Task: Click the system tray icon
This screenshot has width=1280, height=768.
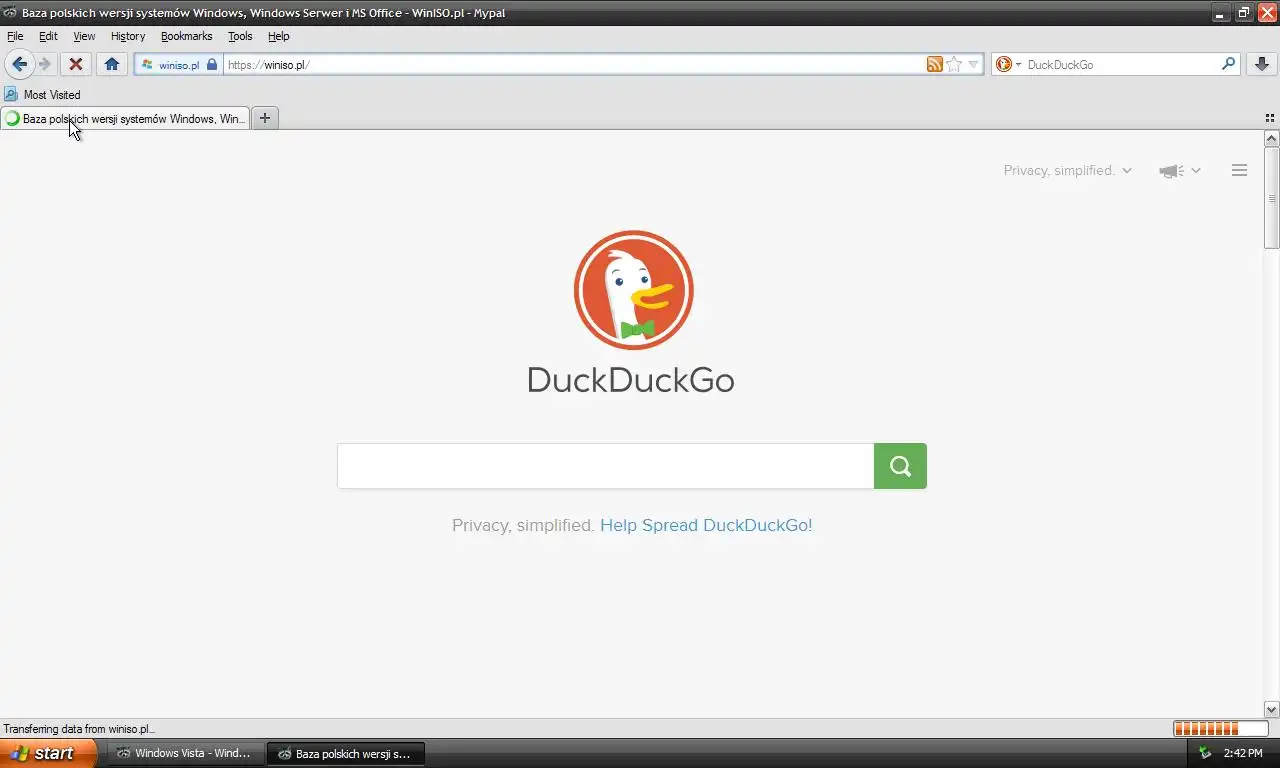Action: pos(1205,753)
